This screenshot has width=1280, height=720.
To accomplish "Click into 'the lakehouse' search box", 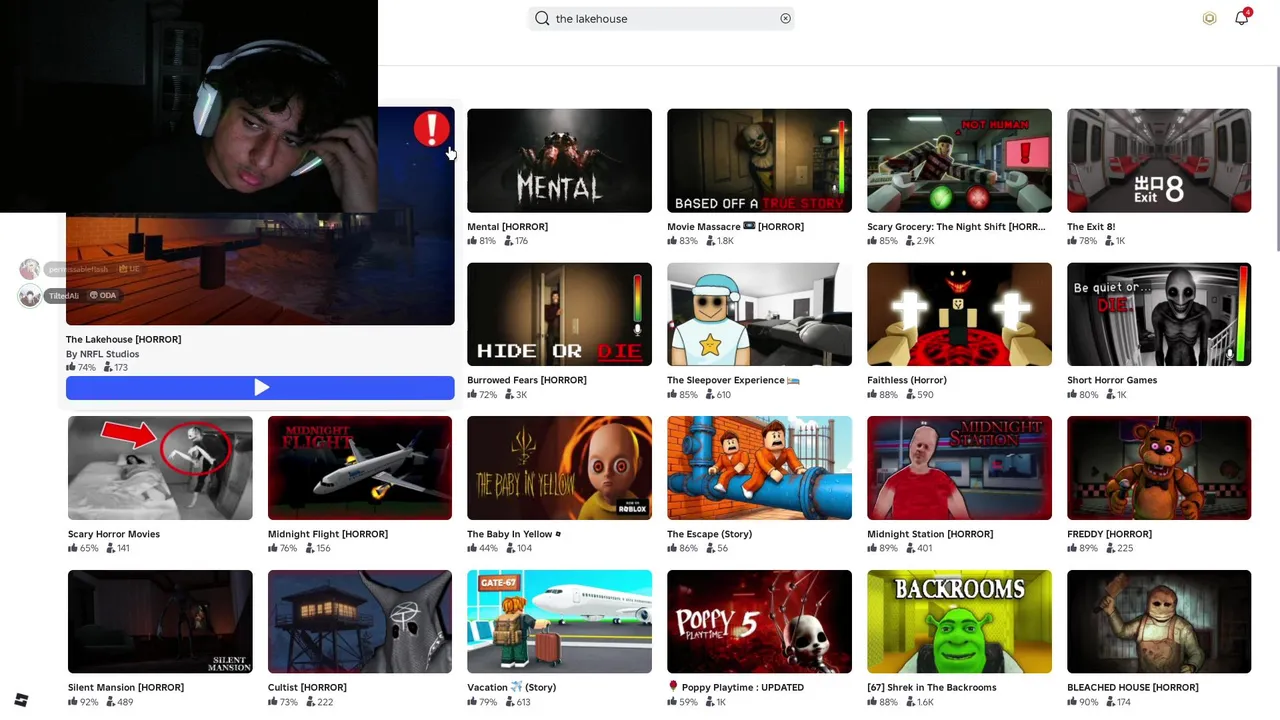I will (x=661, y=18).
